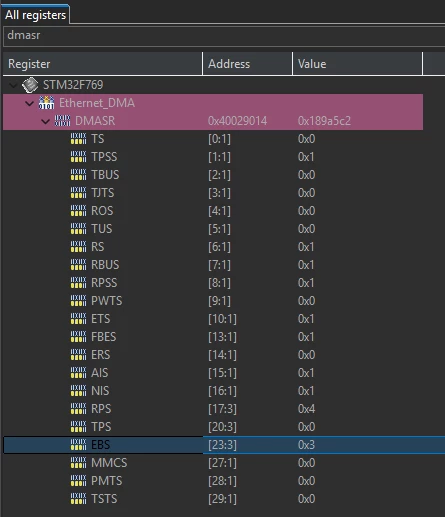Click the ETS bit range [10:1]

[222, 319]
